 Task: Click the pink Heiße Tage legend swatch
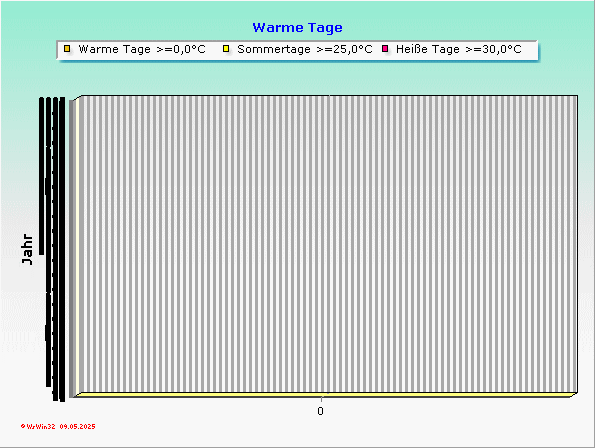point(385,49)
